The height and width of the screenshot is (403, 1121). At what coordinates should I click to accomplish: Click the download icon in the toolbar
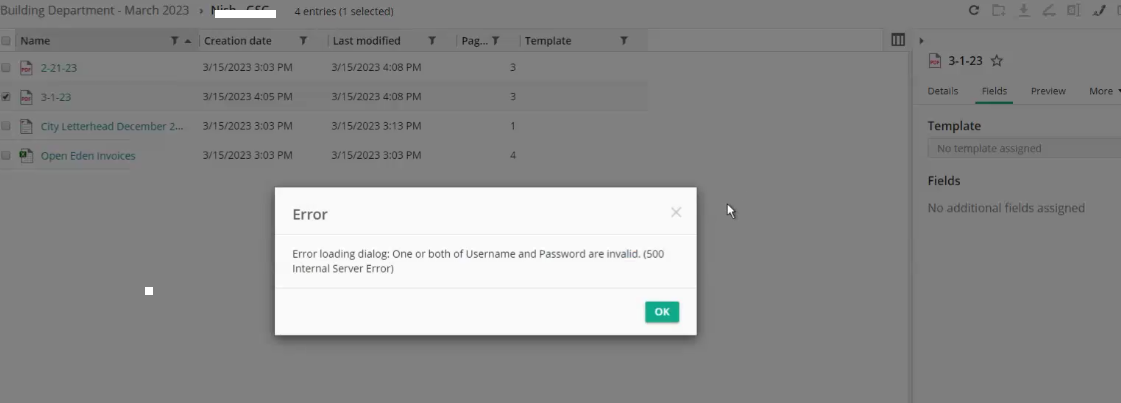point(1023,11)
